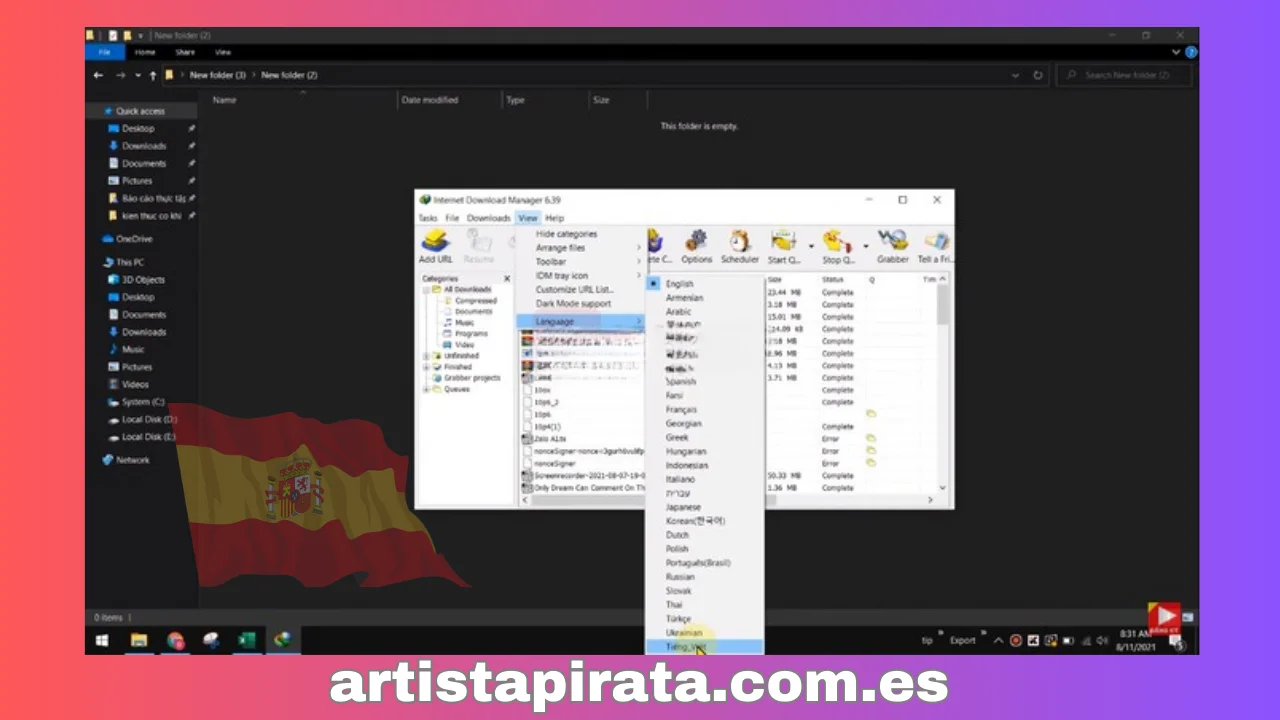
Task: Open Music folder under This PC
Action: tap(133, 349)
